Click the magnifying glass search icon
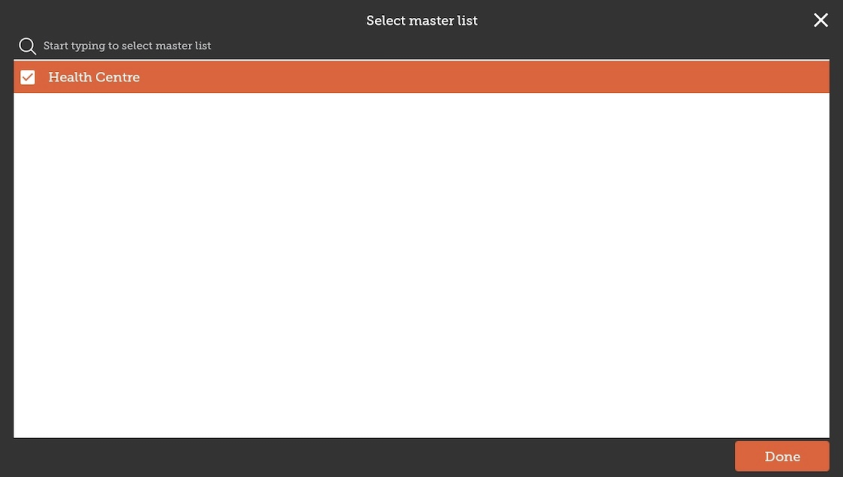Image resolution: width=843 pixels, height=477 pixels. coord(27,46)
